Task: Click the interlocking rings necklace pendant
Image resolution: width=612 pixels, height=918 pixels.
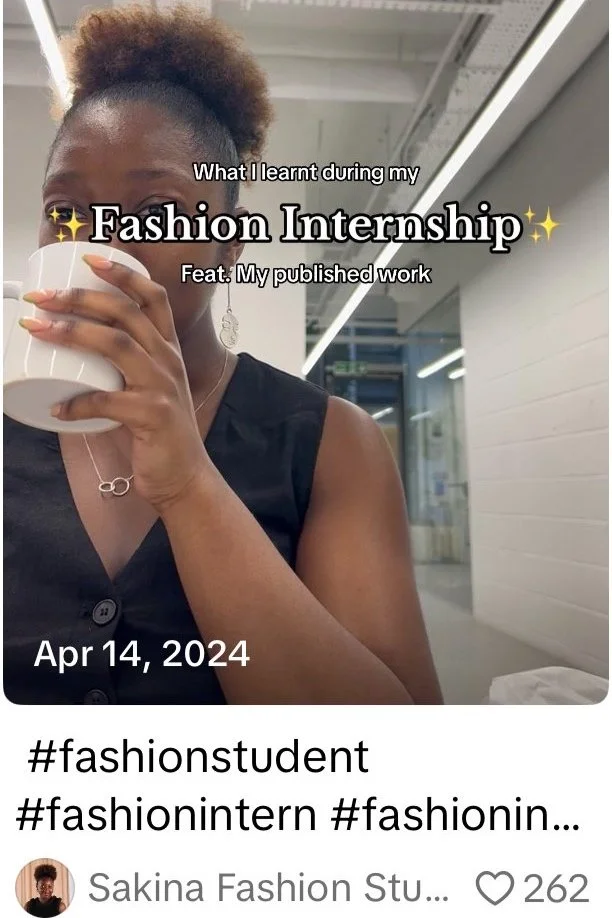Action: click(x=116, y=486)
